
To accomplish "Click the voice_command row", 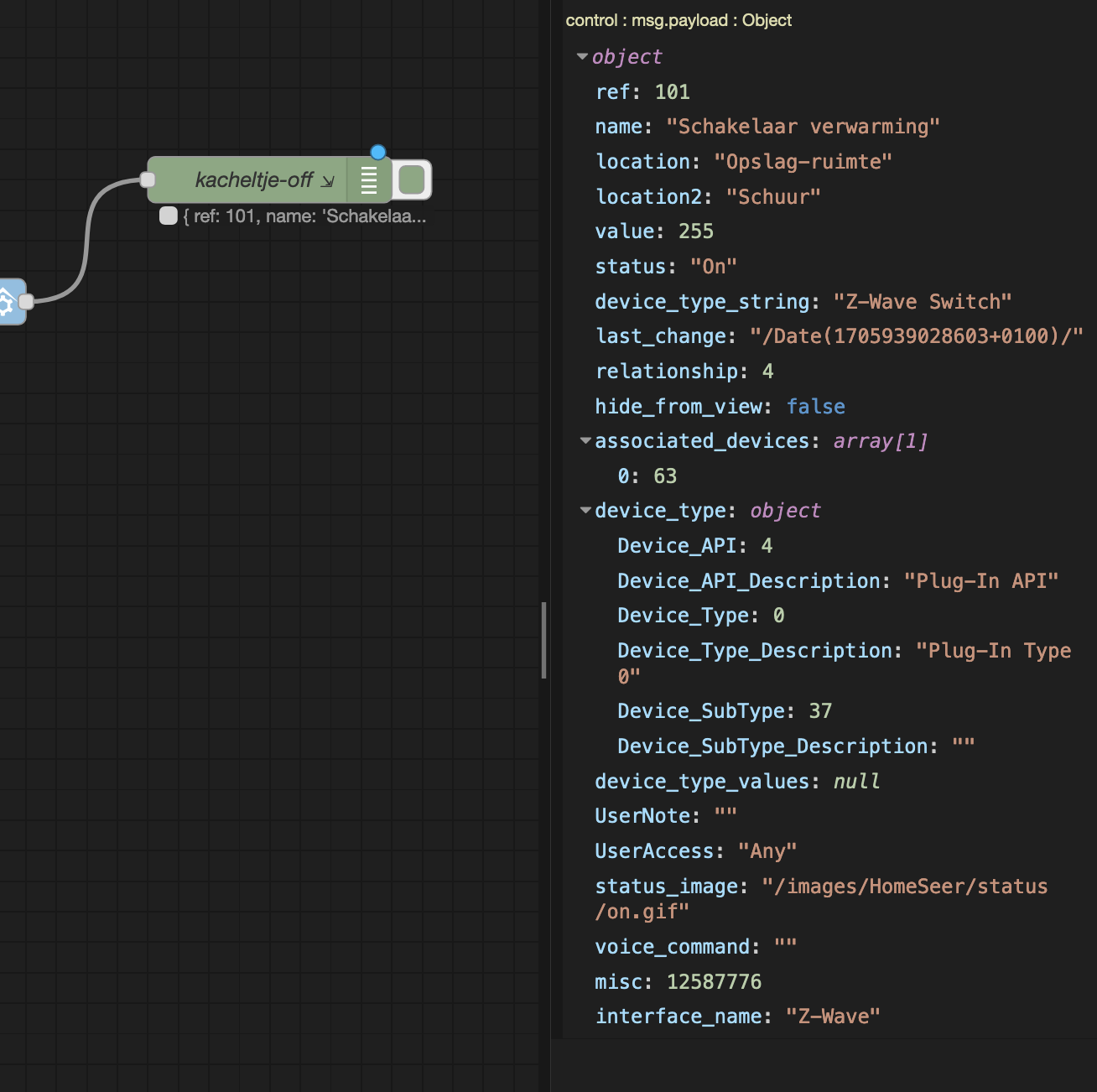I will point(695,947).
